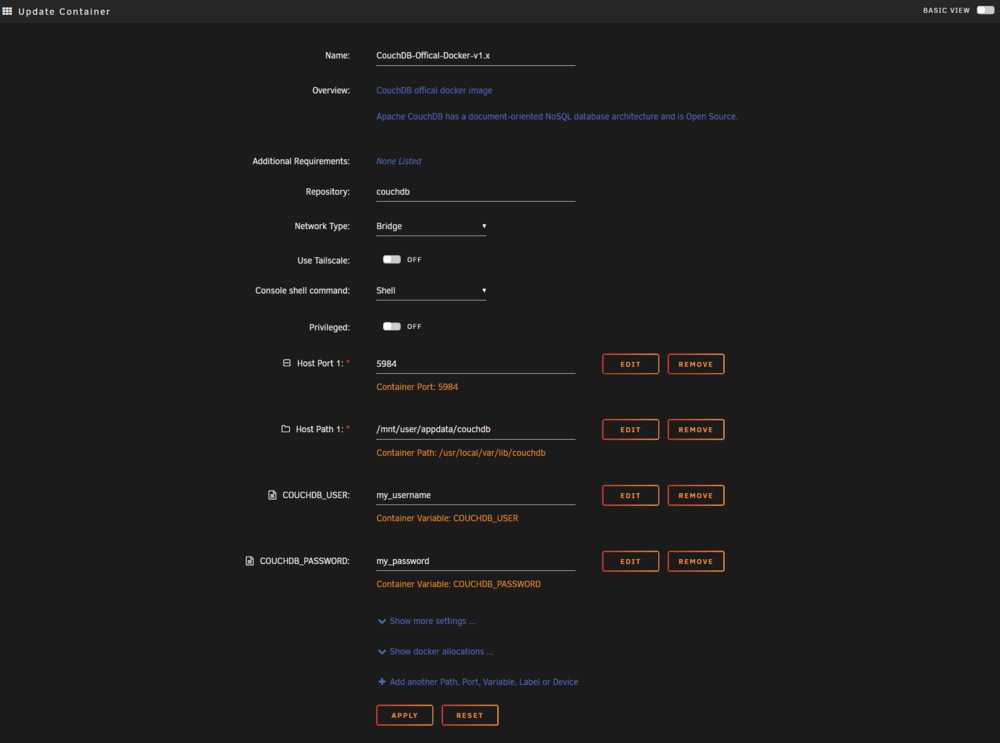Click 'Container Variable: COUCHDB_PASSWORD' text

coord(459,584)
